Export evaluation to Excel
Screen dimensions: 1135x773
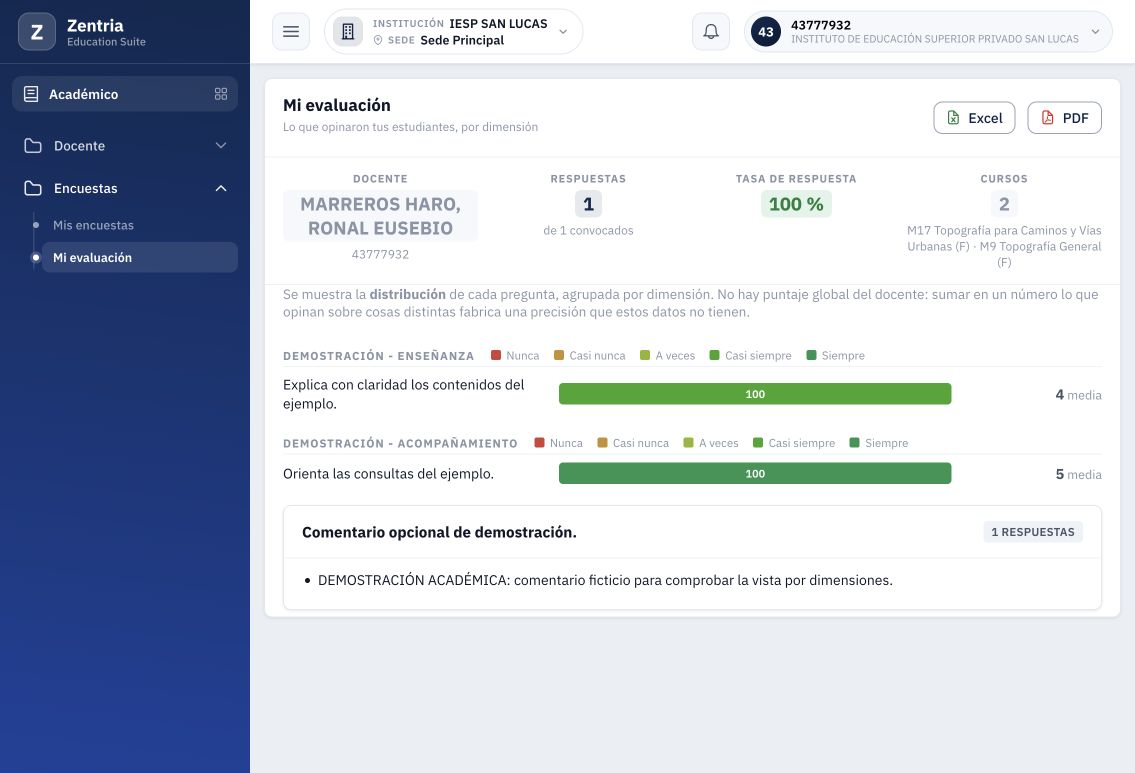pyautogui.click(x=974, y=118)
